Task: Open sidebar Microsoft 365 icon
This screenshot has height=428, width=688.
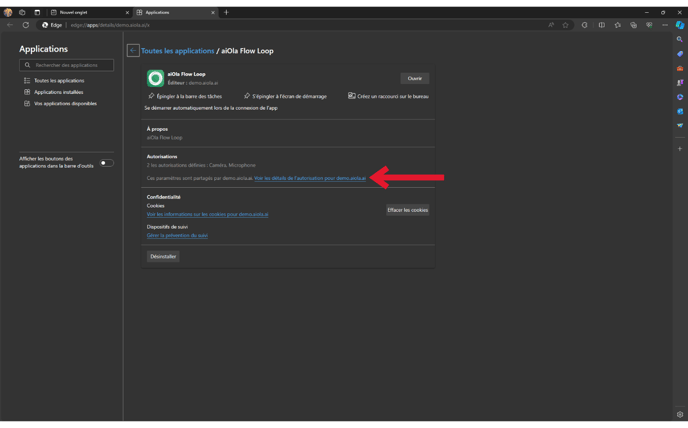Action: point(680,97)
